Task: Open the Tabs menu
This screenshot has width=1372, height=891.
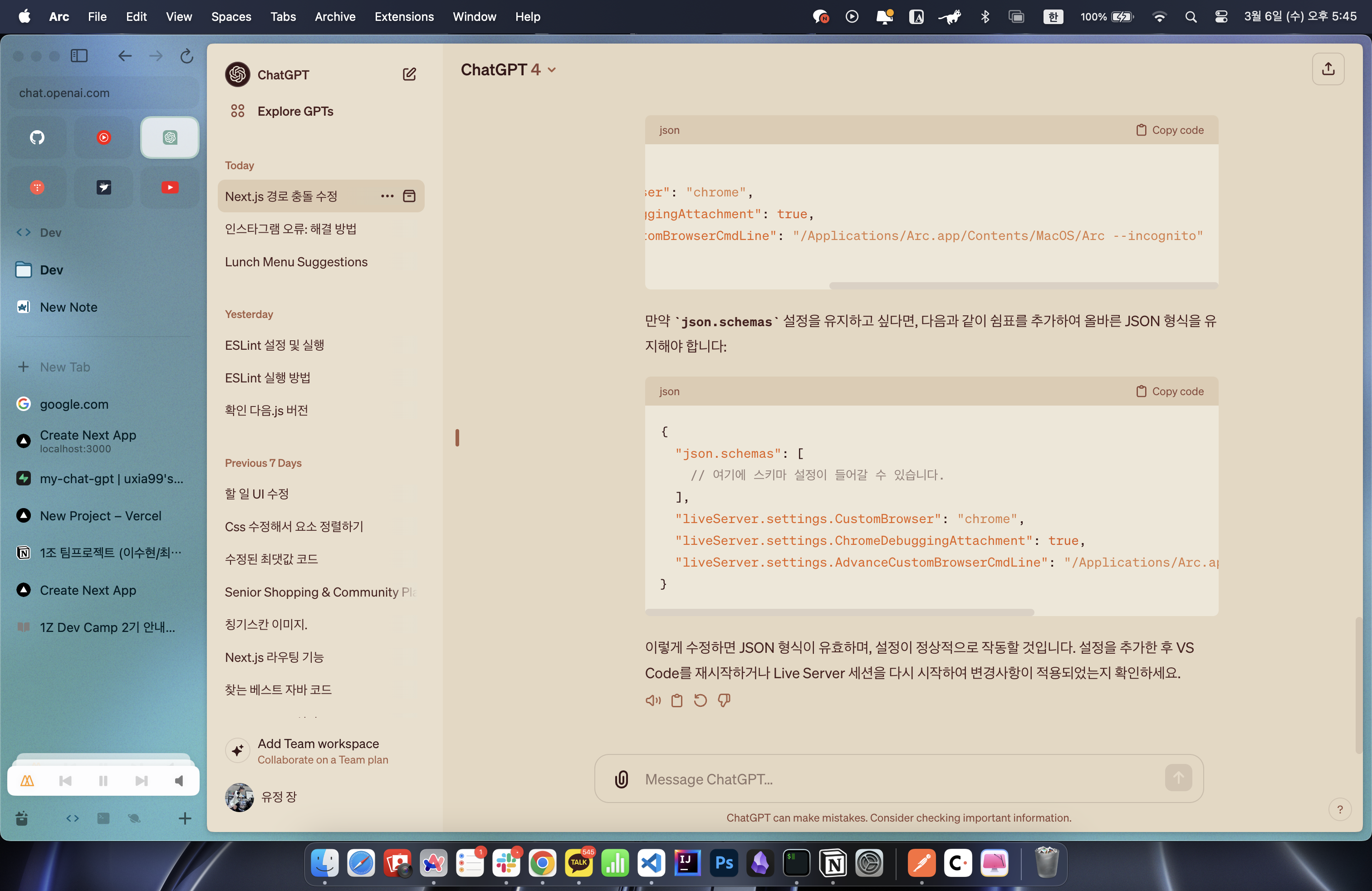Action: point(283,17)
